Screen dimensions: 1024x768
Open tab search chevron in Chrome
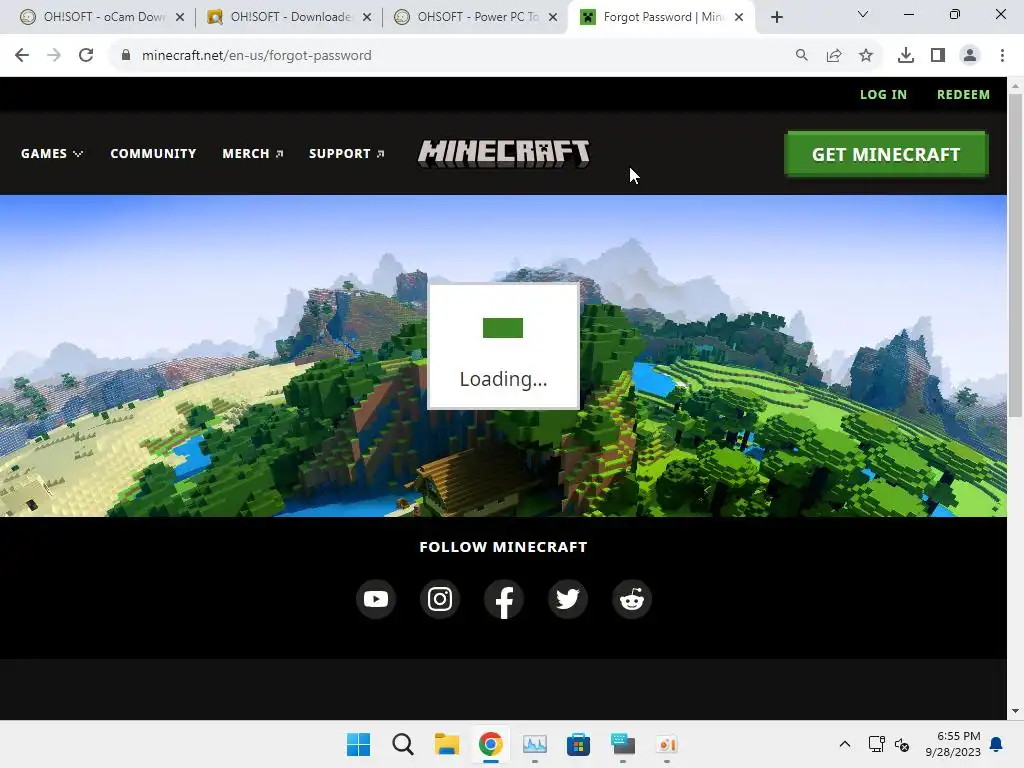863,14
